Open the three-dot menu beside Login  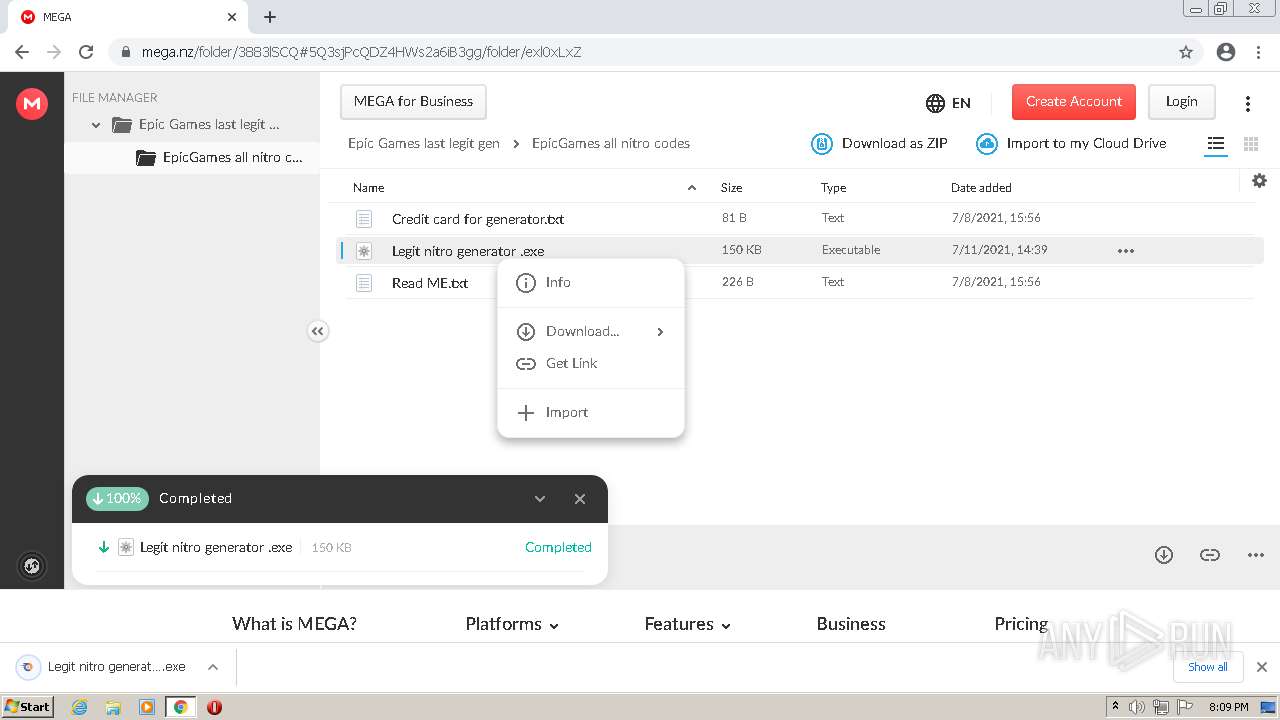tap(1247, 103)
